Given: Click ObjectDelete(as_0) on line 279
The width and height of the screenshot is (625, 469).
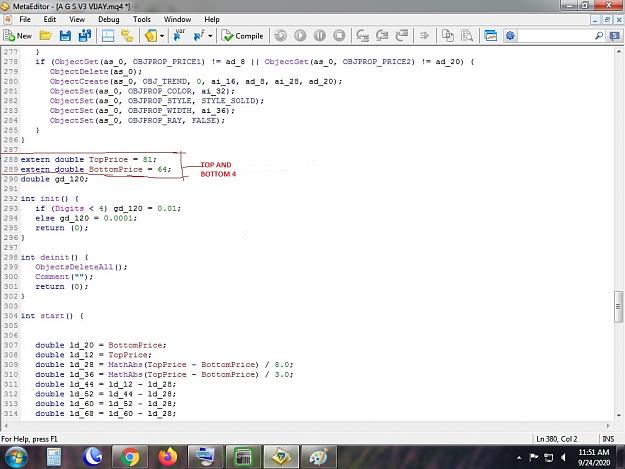Looking at the screenshot, I should click(94, 72).
